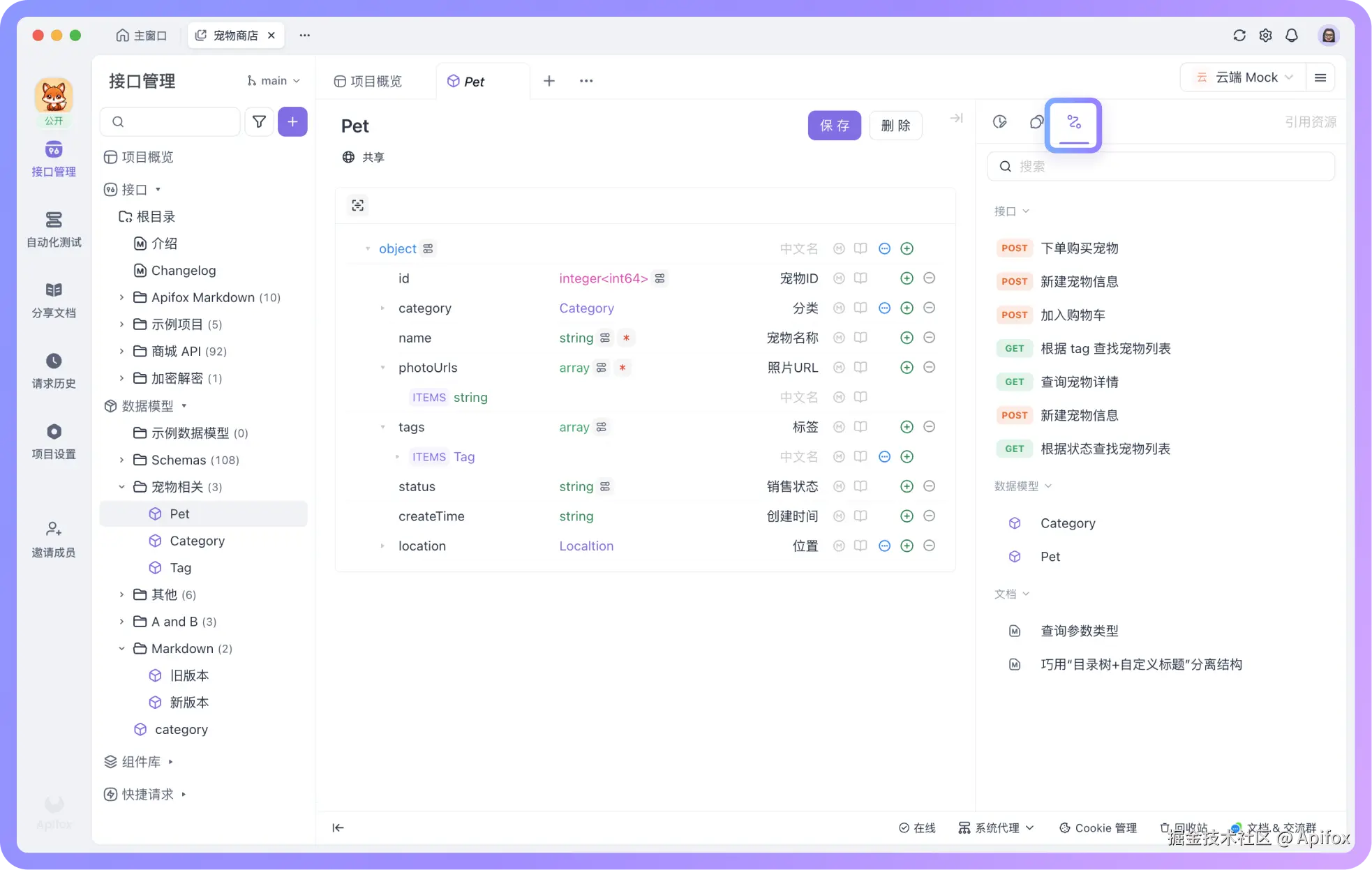Type in the 引用资源 search box
The height and width of the screenshot is (870, 1372).
click(x=1161, y=166)
